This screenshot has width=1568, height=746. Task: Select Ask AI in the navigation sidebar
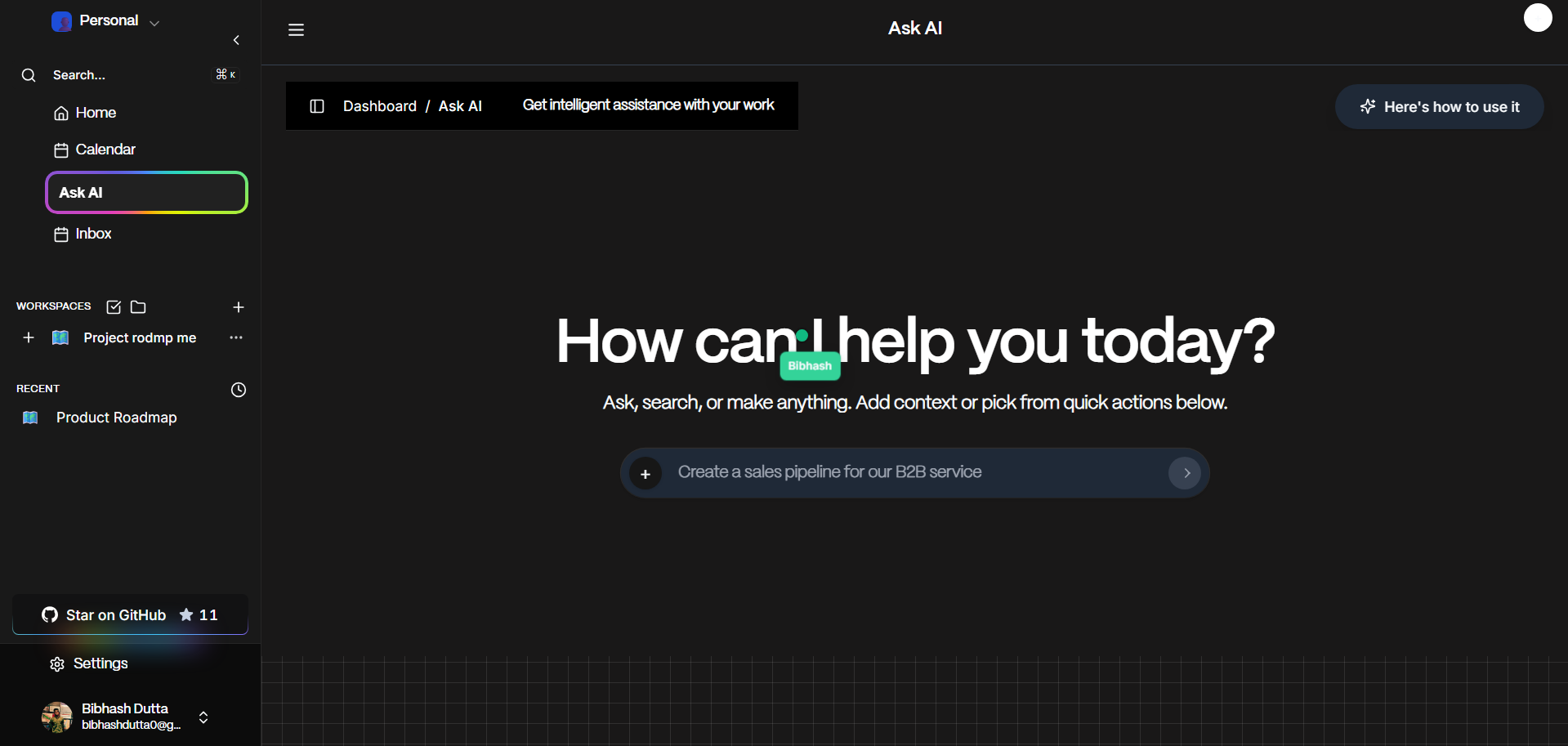pyautogui.click(x=80, y=192)
